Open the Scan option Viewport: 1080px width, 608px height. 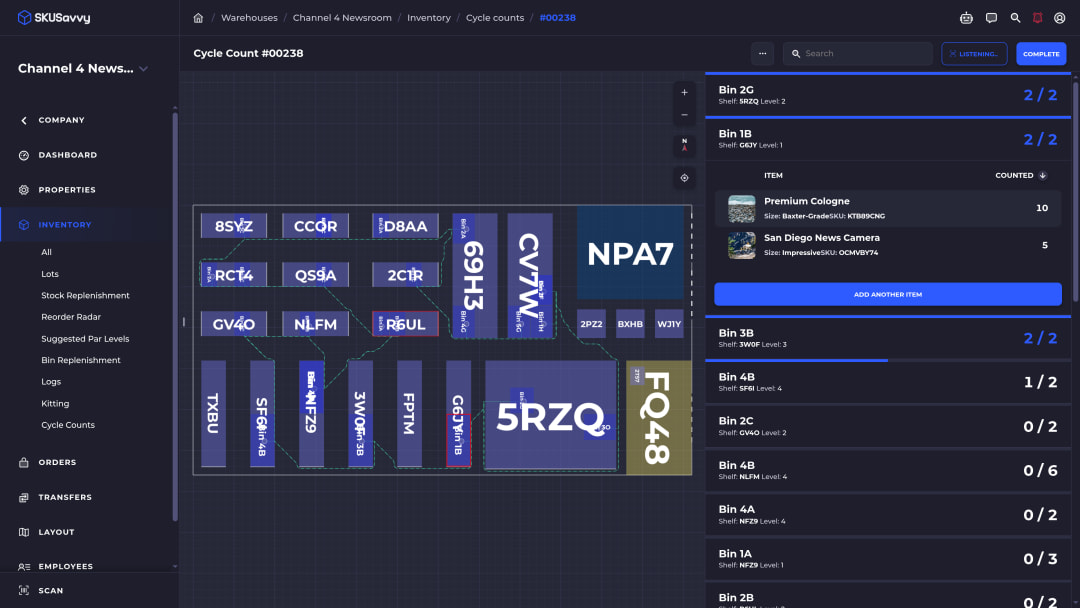50,591
